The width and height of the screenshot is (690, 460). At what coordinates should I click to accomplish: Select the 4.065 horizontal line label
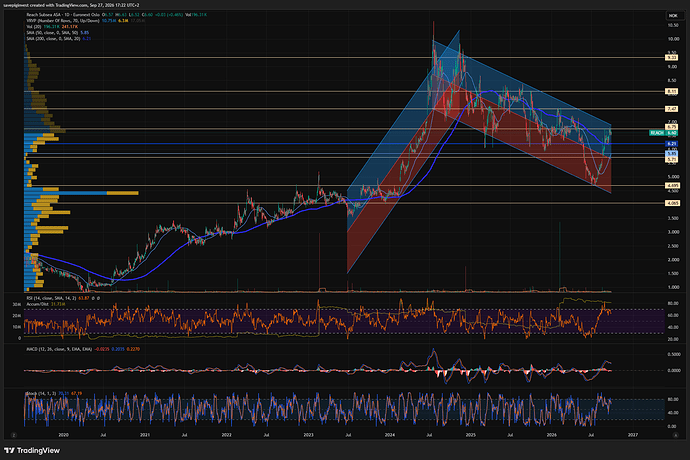[672, 203]
